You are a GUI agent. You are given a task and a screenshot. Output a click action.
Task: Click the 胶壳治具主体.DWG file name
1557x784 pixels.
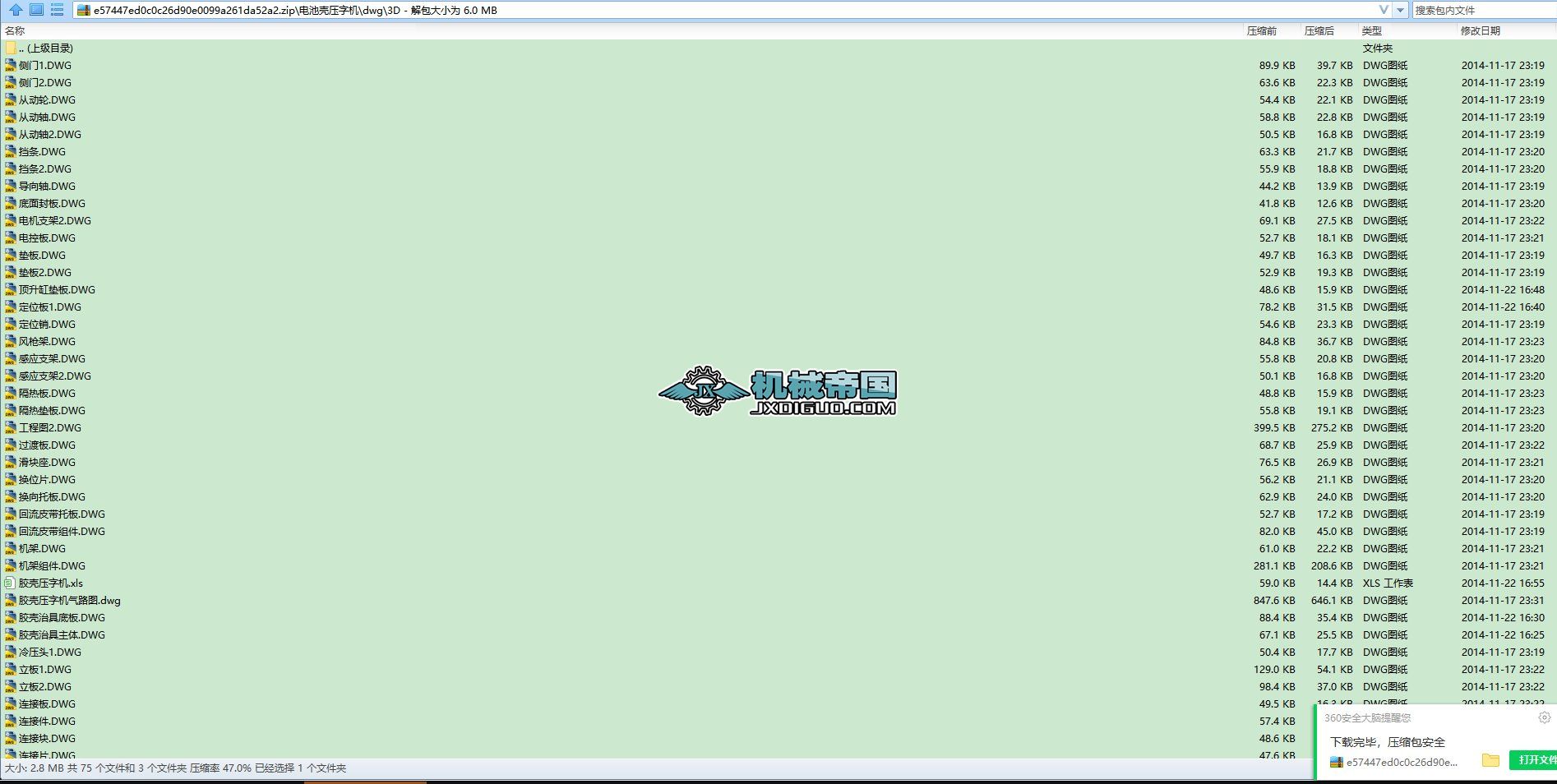coord(62,634)
